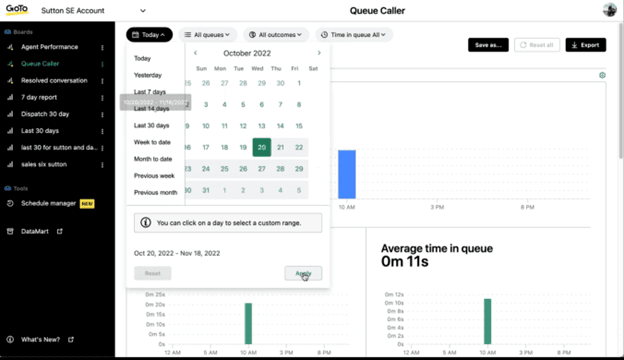
Task: Click the What's New external link icon
Action: point(71,339)
